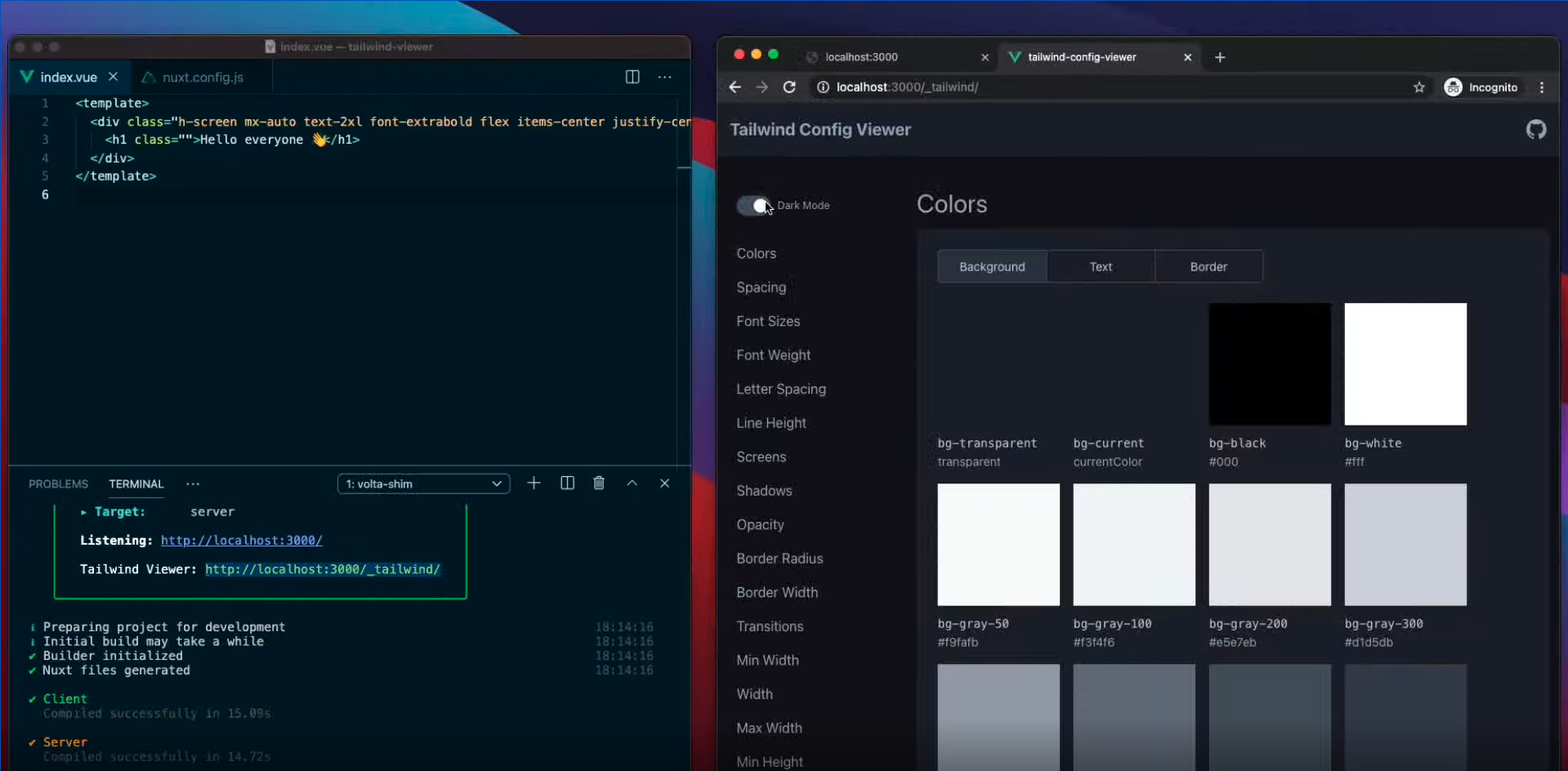Go to Spacing section in sidebar
The height and width of the screenshot is (771, 1568).
click(x=762, y=287)
